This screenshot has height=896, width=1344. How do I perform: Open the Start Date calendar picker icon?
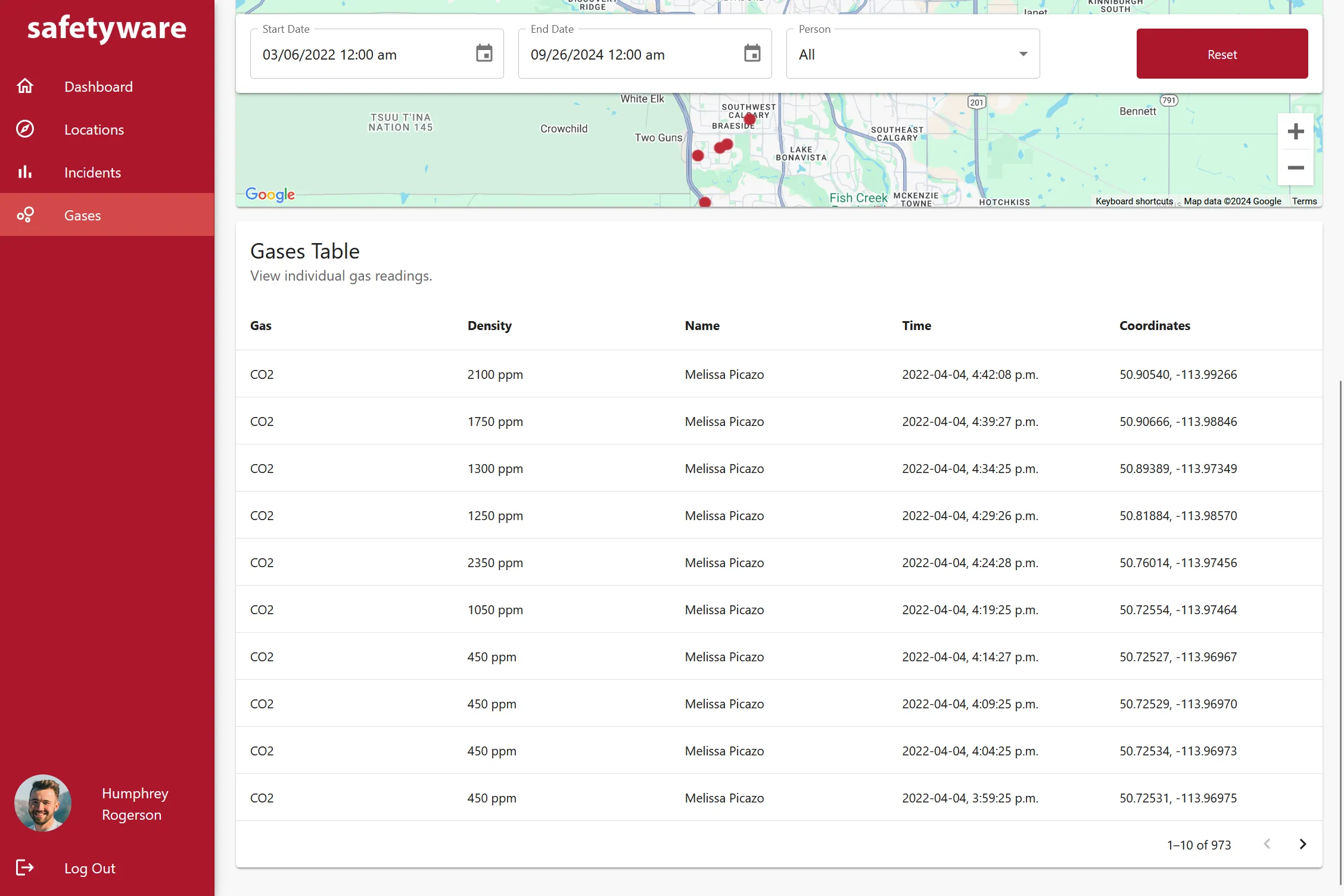click(484, 54)
